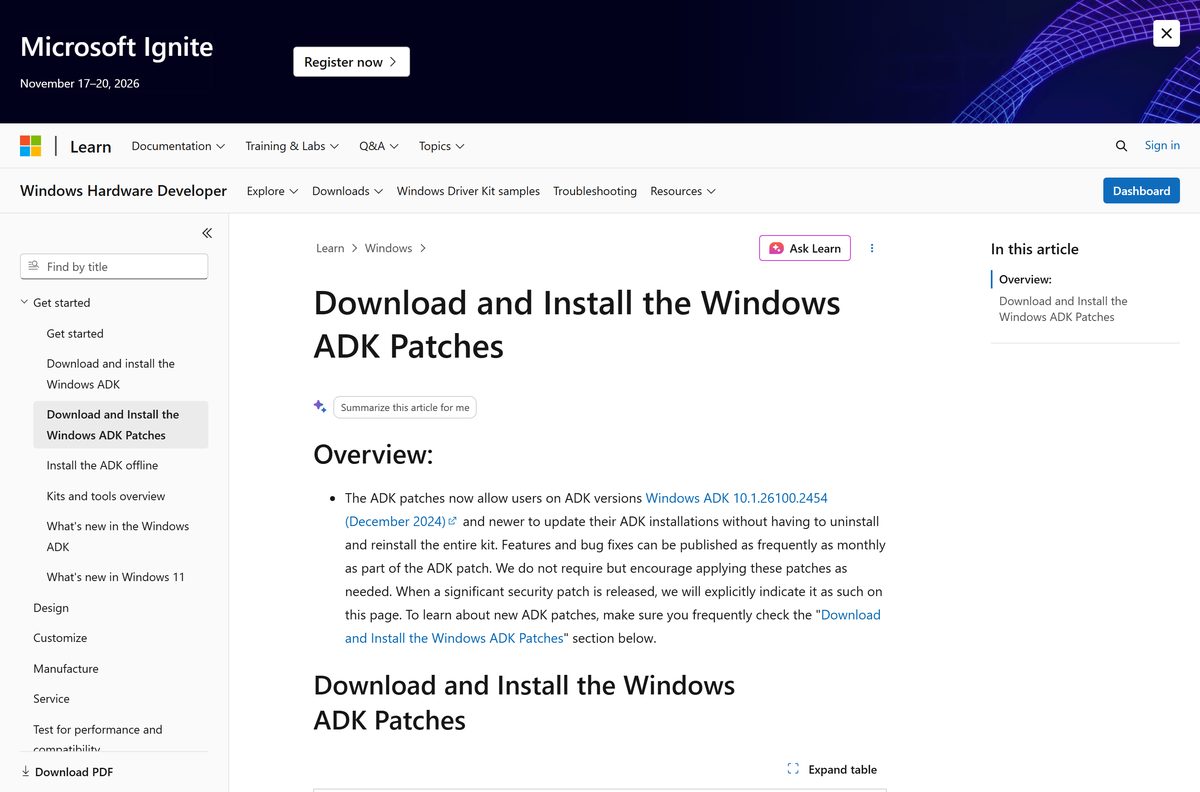Open the Documentation dropdown menu
Screen dimensions: 1200x792
pyautogui.click(x=178, y=146)
